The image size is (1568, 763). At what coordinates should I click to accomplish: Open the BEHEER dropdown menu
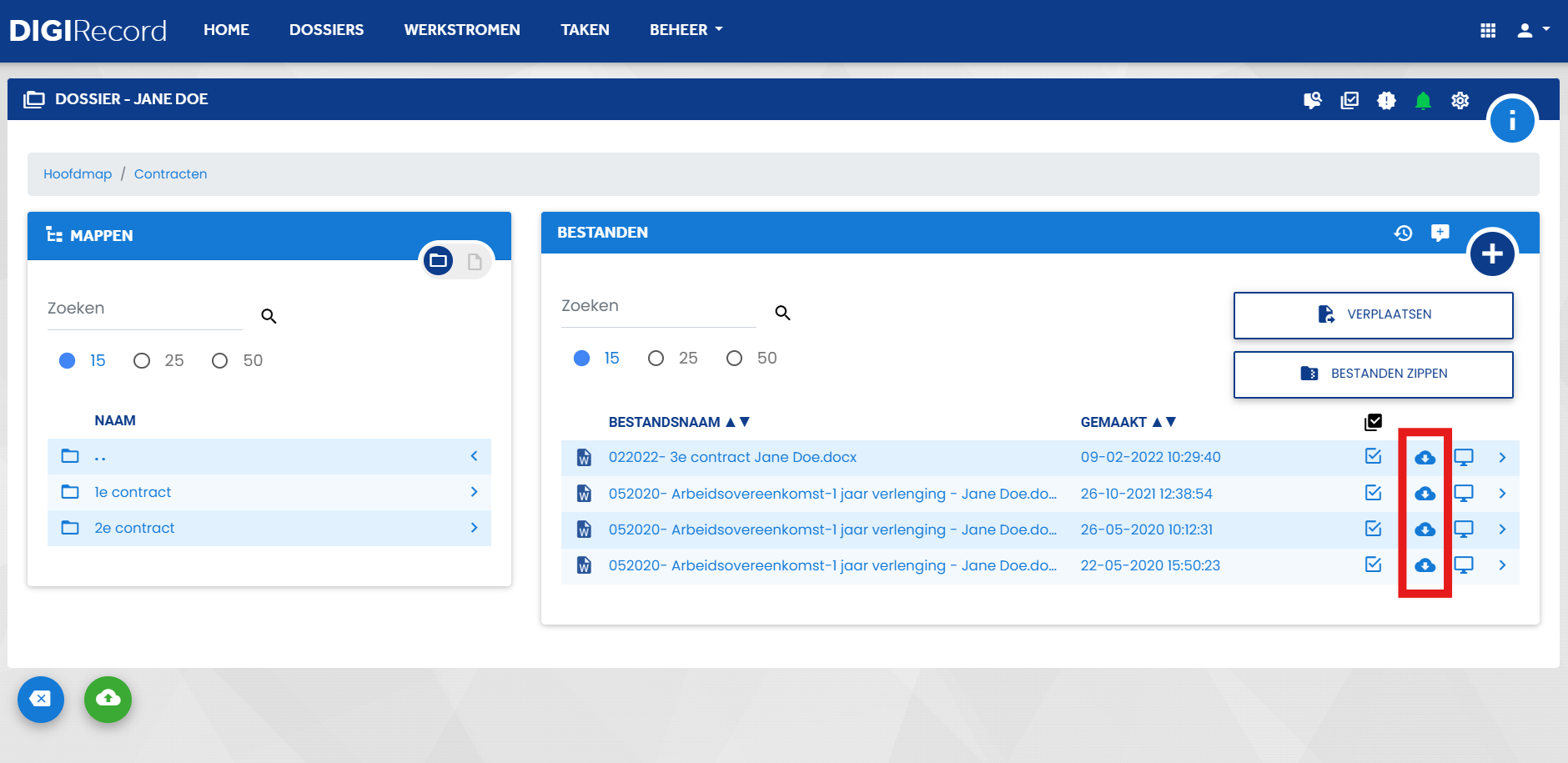coord(686,30)
